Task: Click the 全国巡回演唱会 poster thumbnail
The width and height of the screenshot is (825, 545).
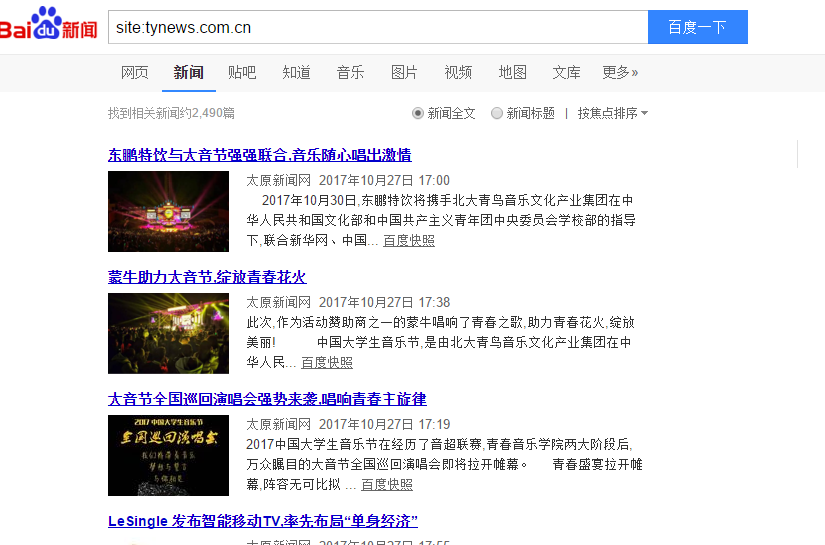Action: [168, 455]
